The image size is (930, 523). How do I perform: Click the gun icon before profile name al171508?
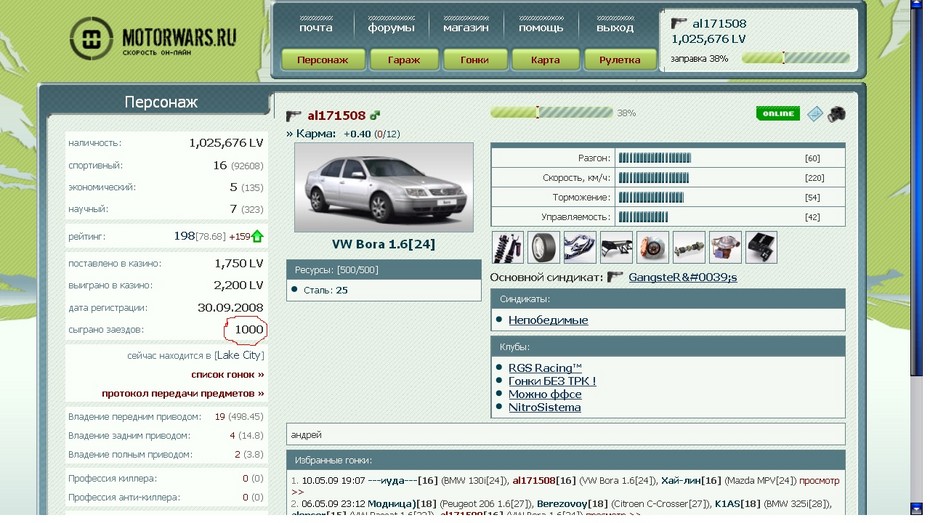294,116
